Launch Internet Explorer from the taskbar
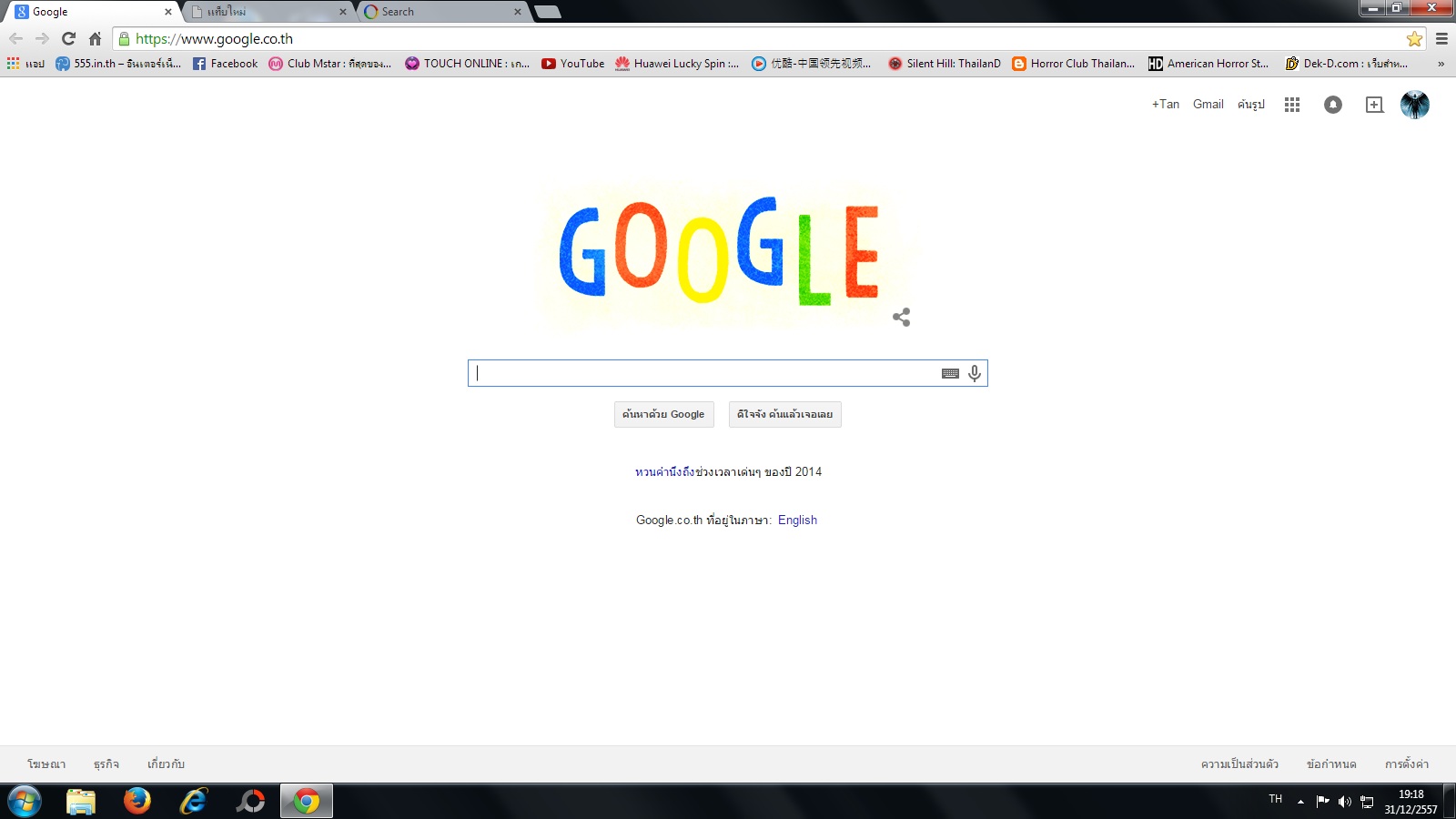Screen dimensions: 1456x819 coord(194,802)
